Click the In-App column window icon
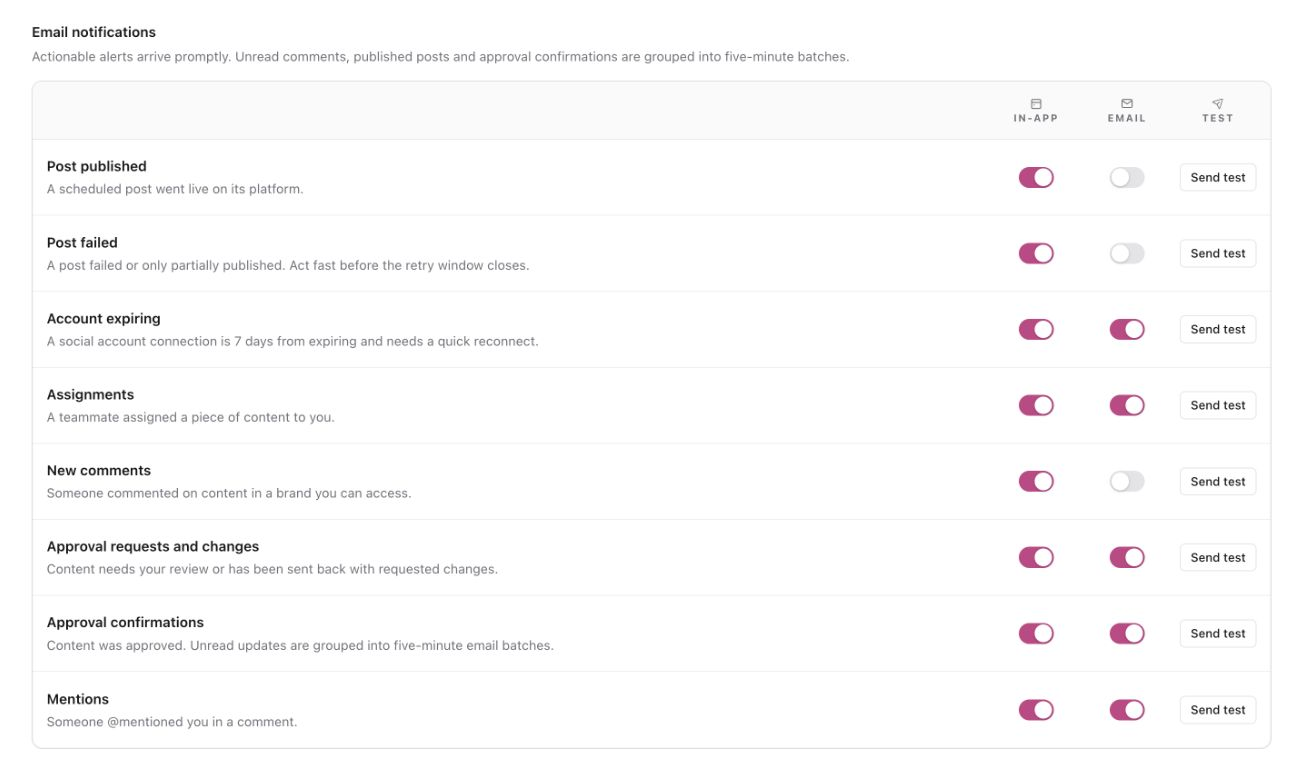The width and height of the screenshot is (1304, 777). pos(1036,103)
